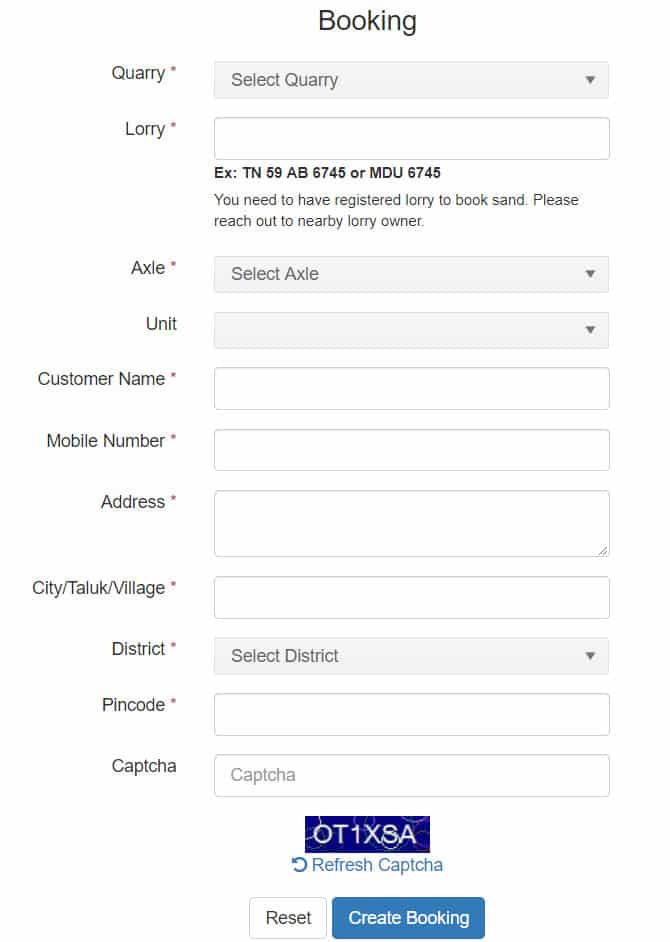Image resolution: width=670 pixels, height=942 pixels.
Task: Click the Quarry dropdown arrow
Action: (x=590, y=80)
